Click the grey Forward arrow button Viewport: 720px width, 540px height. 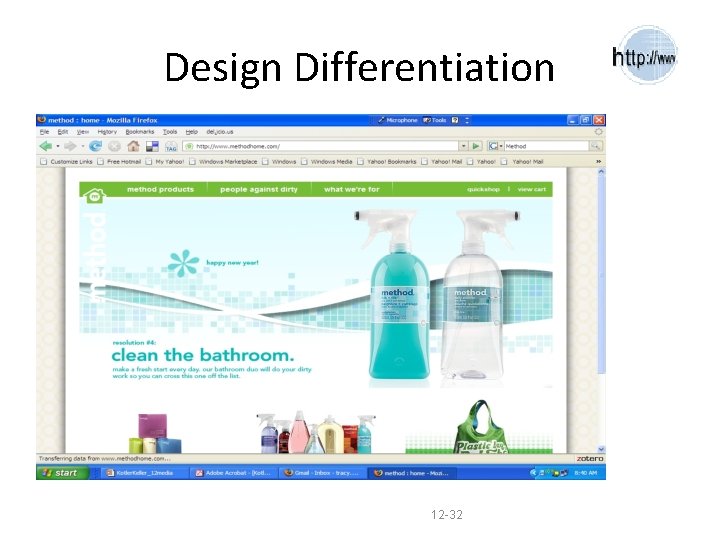tap(70, 146)
